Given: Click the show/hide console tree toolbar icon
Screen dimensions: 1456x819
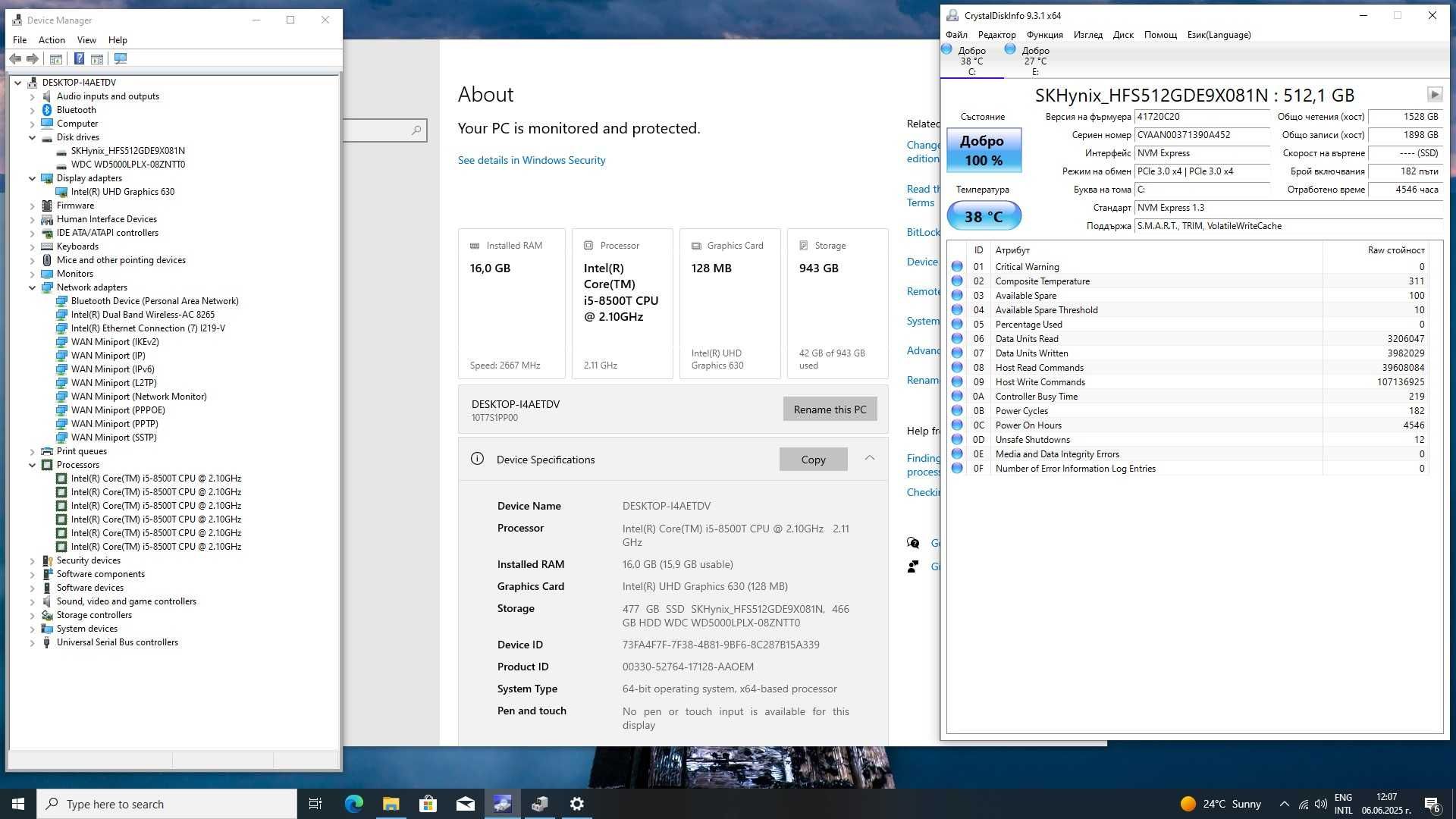Looking at the screenshot, I should click(56, 58).
